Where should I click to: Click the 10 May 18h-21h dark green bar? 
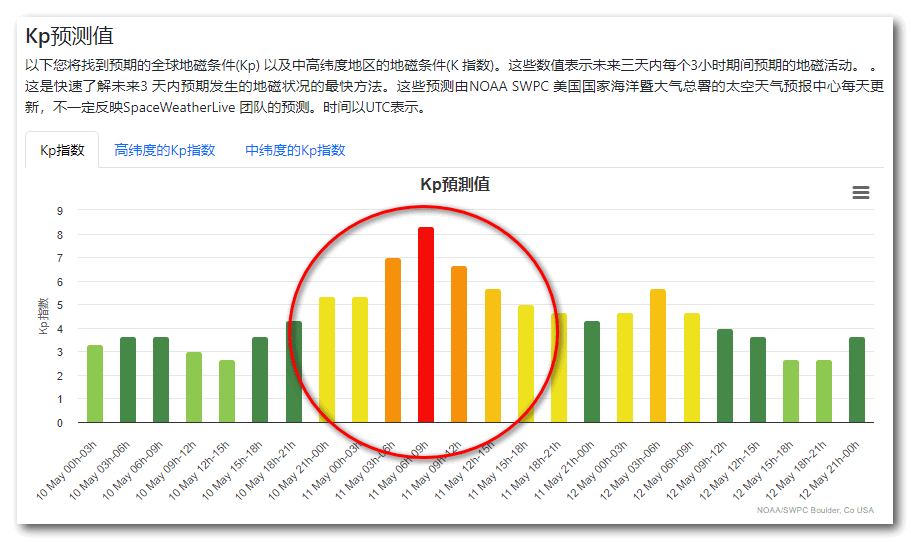(294, 372)
